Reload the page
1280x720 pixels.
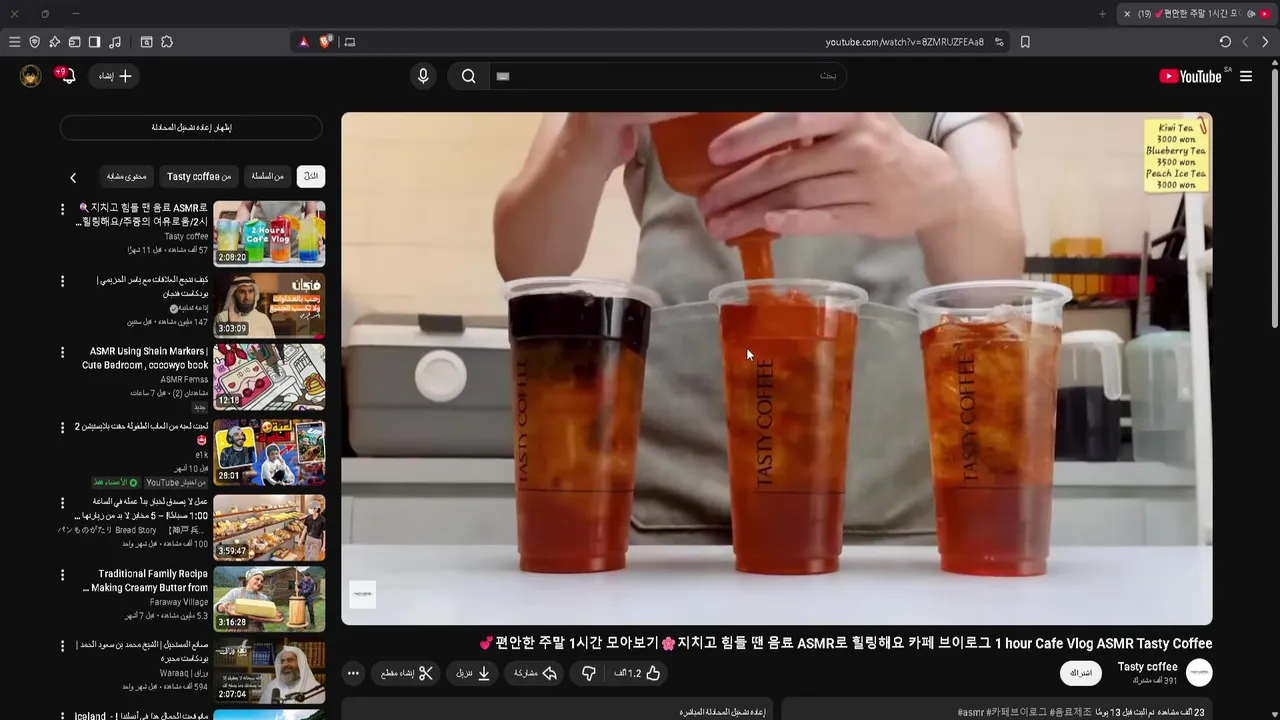(x=1225, y=42)
